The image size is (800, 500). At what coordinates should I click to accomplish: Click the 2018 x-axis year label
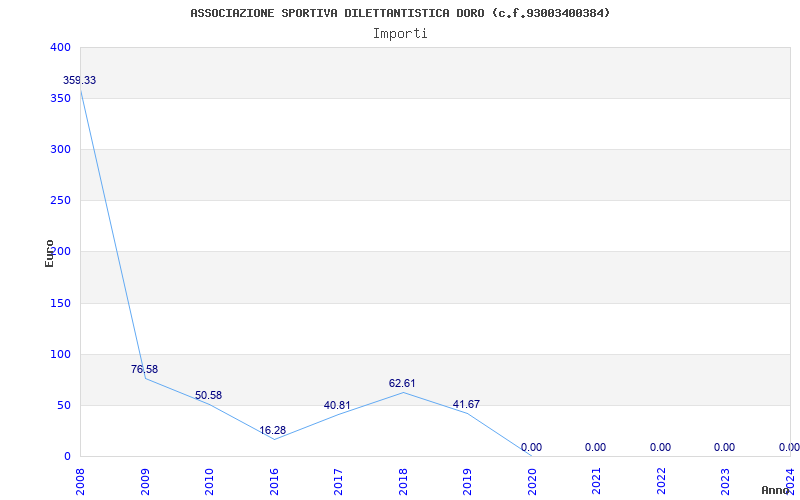[x=403, y=482]
